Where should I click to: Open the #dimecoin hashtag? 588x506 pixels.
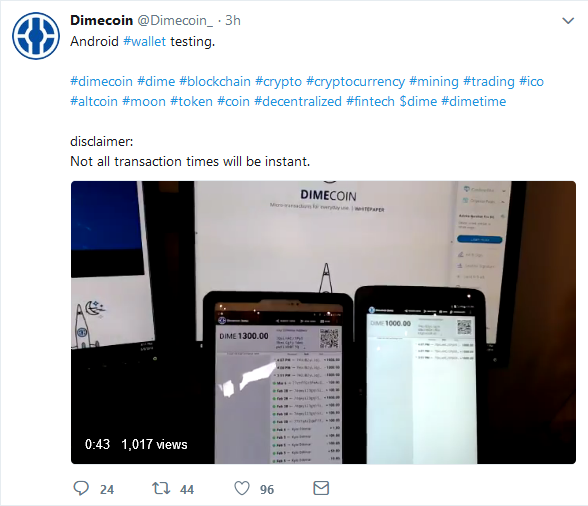click(x=101, y=81)
